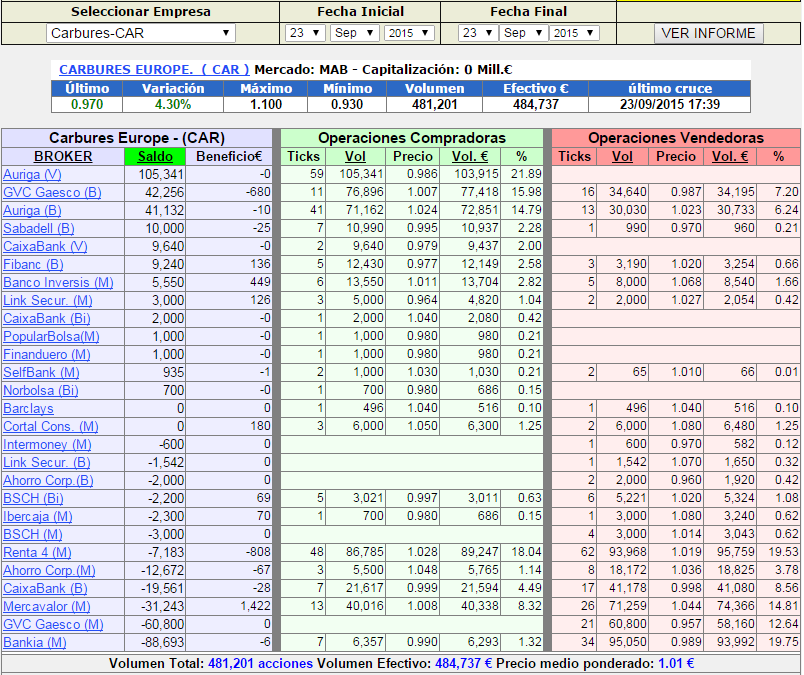
Task: Click the VER INFORME button
Action: pyautogui.click(x=708, y=33)
